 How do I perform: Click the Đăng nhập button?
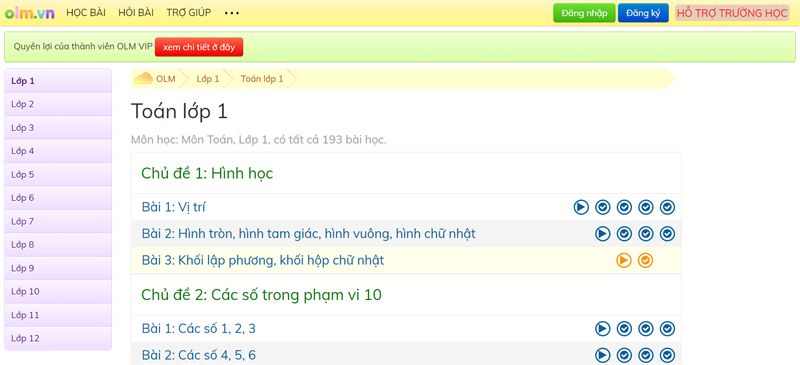click(584, 13)
